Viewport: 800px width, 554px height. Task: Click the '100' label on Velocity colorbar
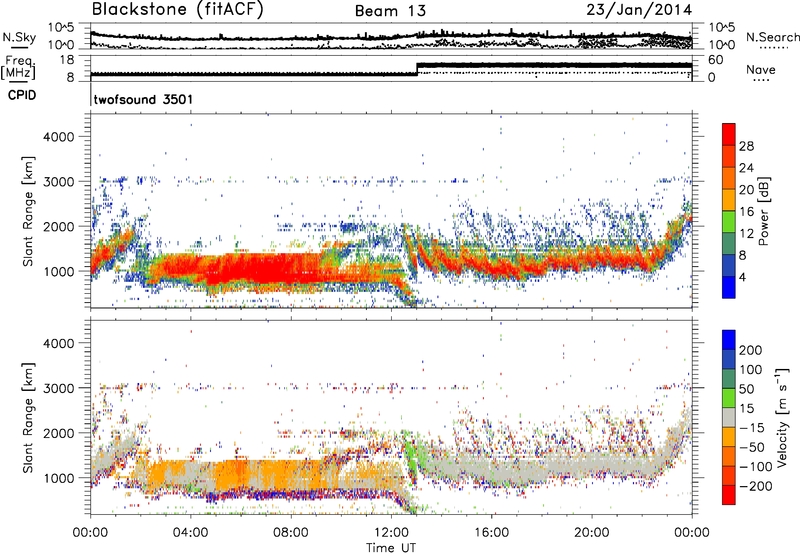point(751,369)
